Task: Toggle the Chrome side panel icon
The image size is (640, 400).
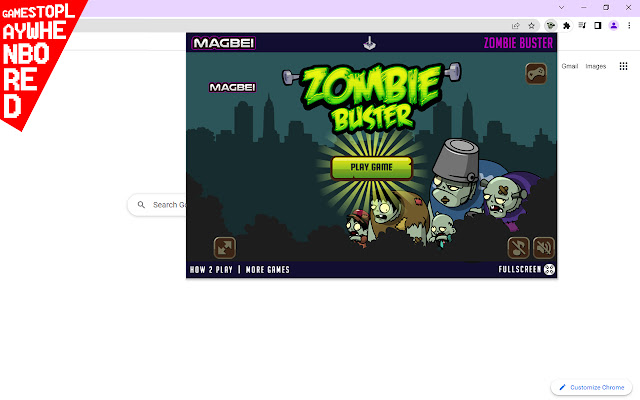Action: (x=598, y=26)
